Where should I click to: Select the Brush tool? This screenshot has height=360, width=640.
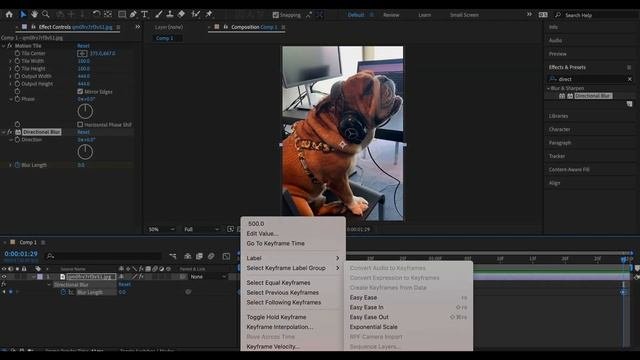click(158, 14)
